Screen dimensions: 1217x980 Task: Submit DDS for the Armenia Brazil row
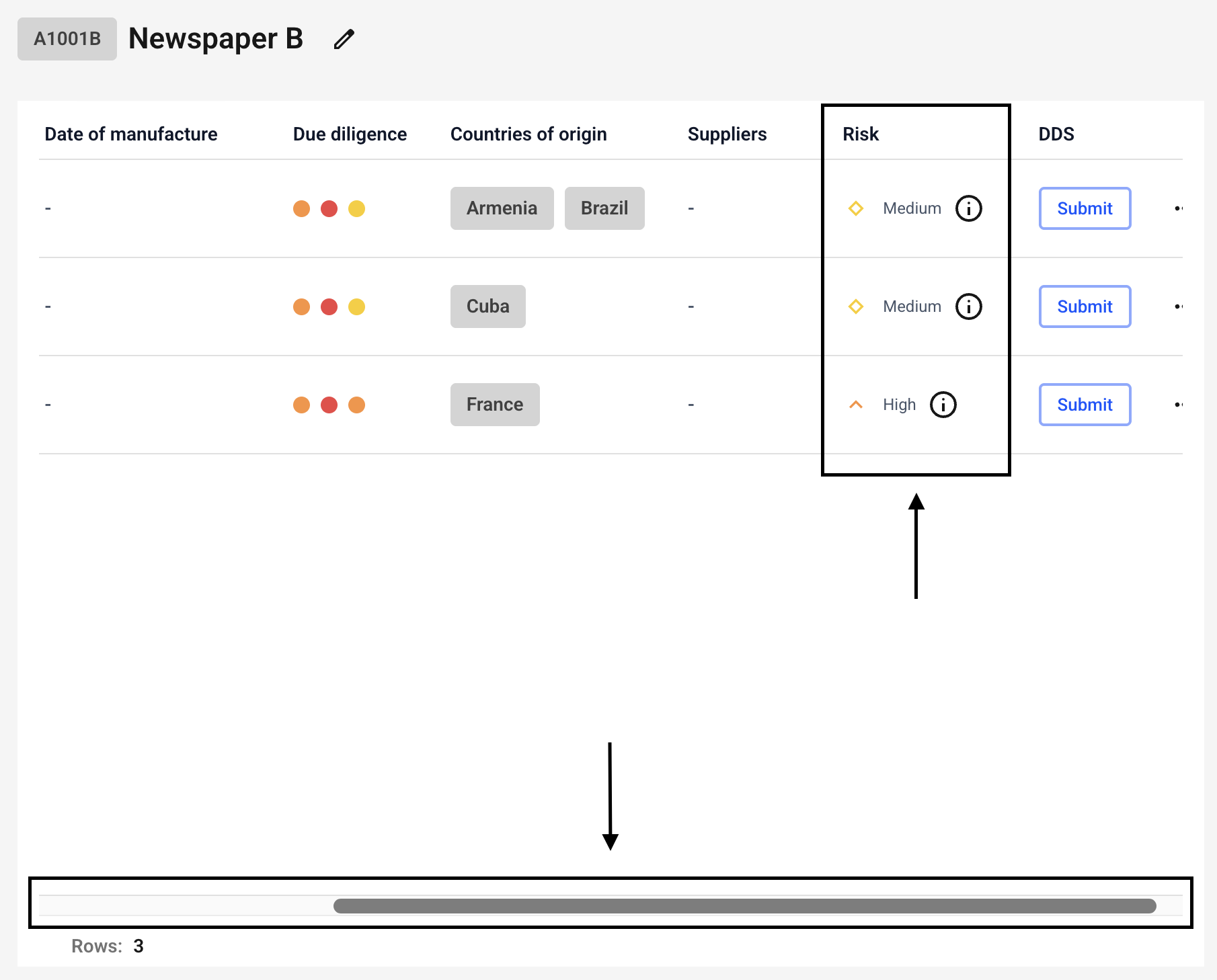pyautogui.click(x=1084, y=208)
